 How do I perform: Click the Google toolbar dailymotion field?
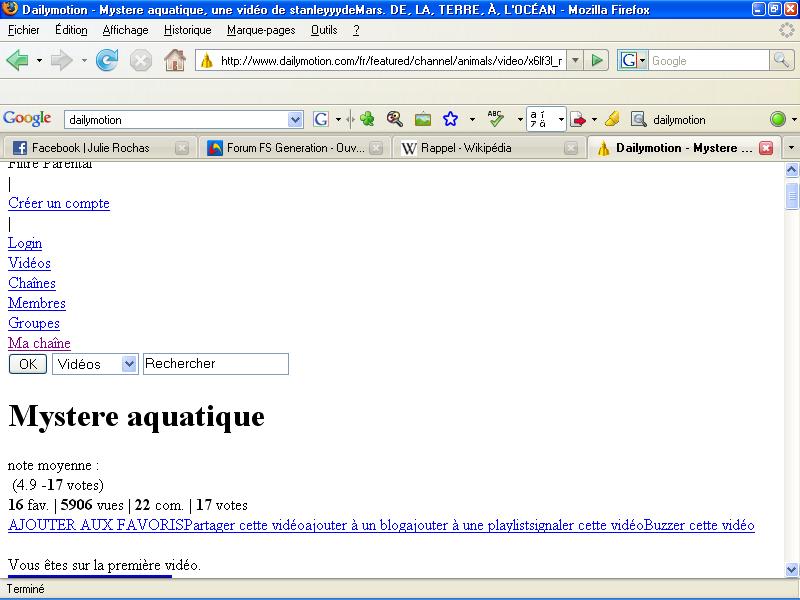(x=177, y=120)
